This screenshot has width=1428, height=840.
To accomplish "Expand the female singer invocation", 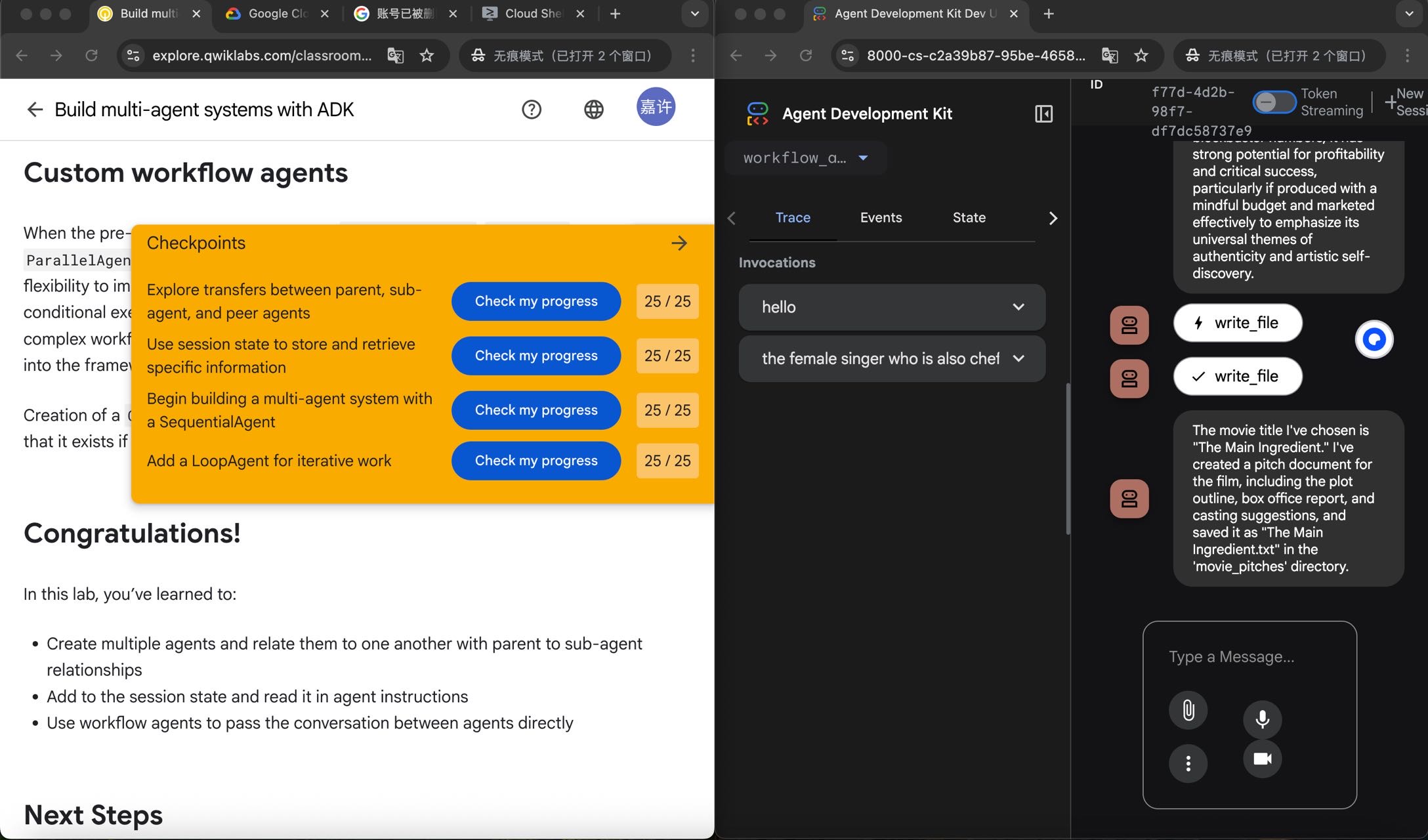I will pyautogui.click(x=892, y=359).
